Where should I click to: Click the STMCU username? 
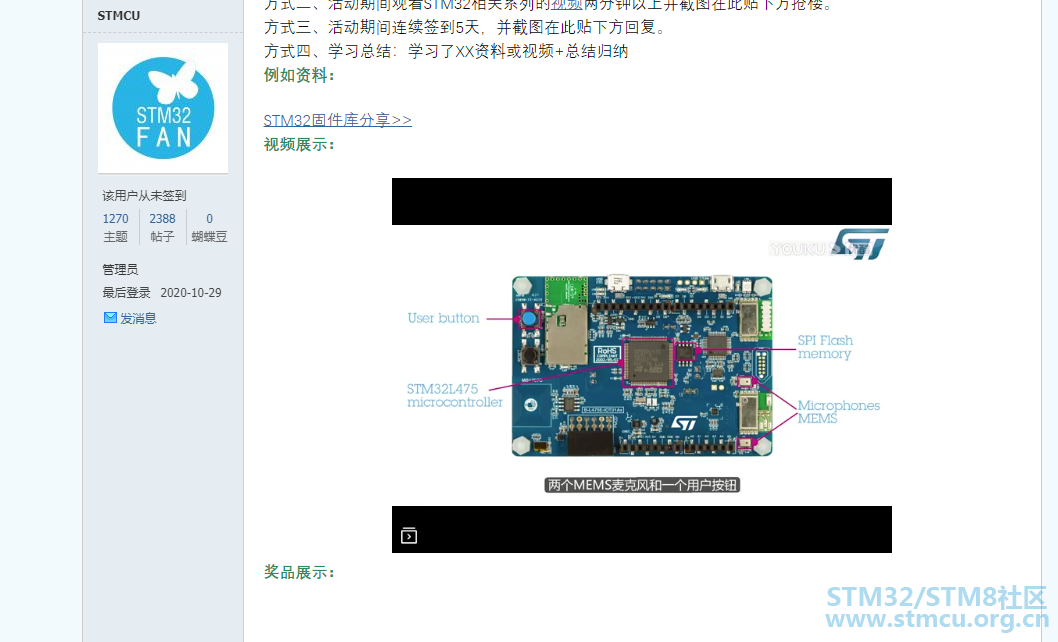tap(119, 16)
